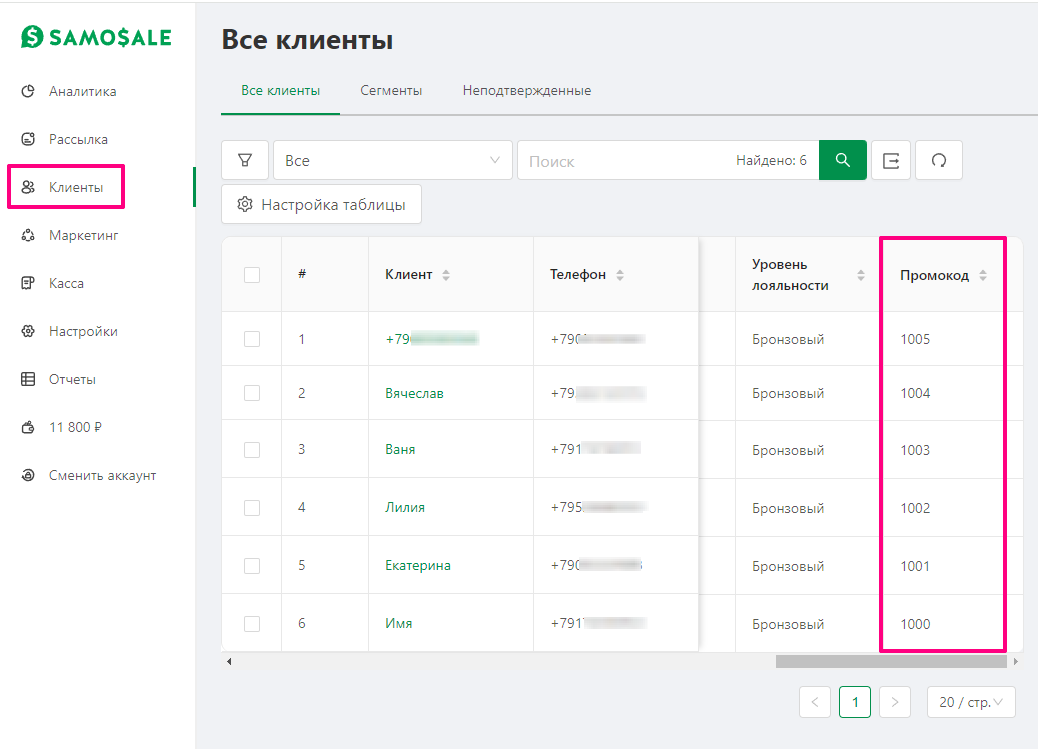Go to the next page arrow
The width and height of the screenshot is (1038, 749).
(x=895, y=702)
